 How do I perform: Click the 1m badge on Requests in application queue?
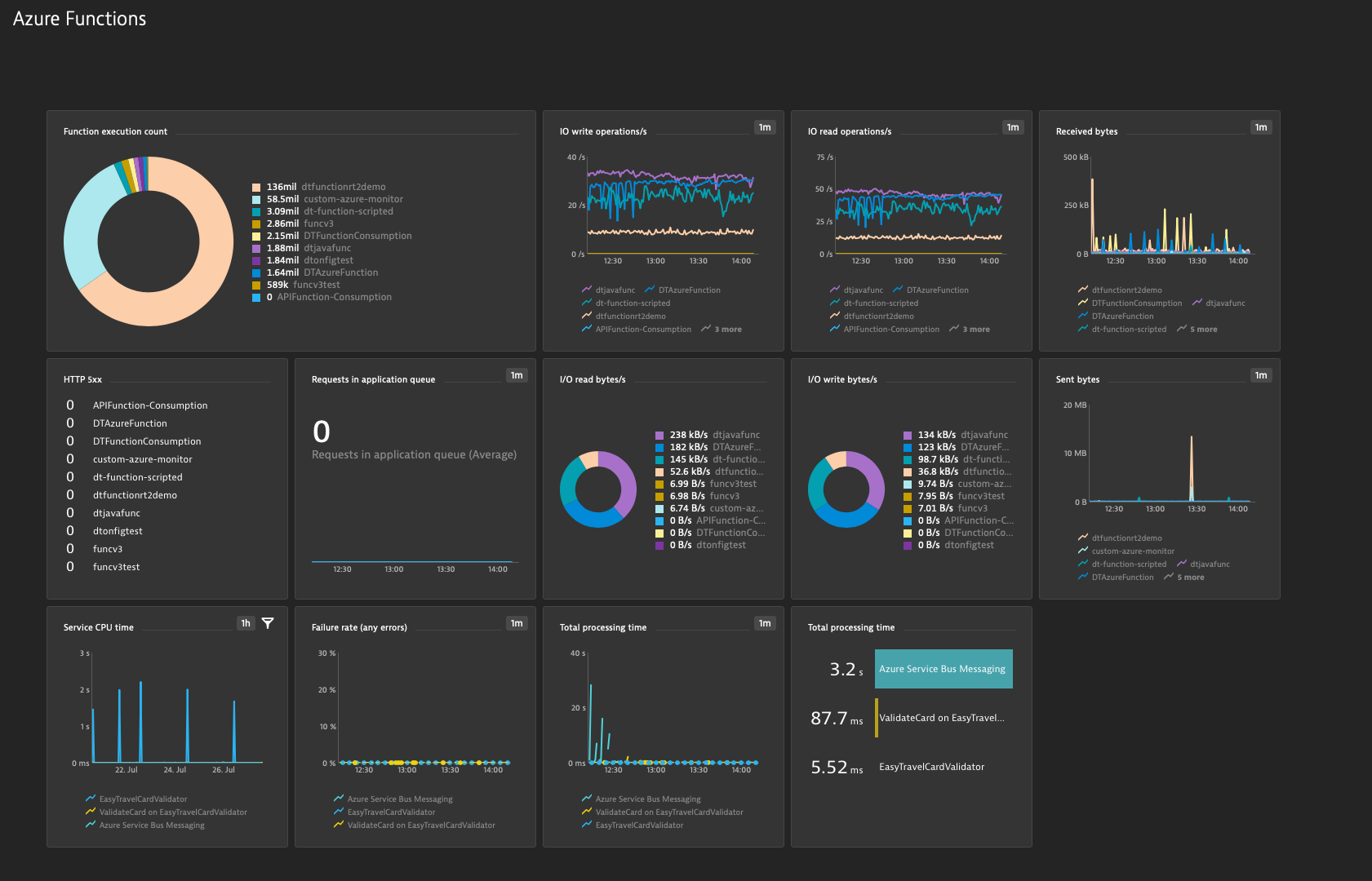pos(517,375)
